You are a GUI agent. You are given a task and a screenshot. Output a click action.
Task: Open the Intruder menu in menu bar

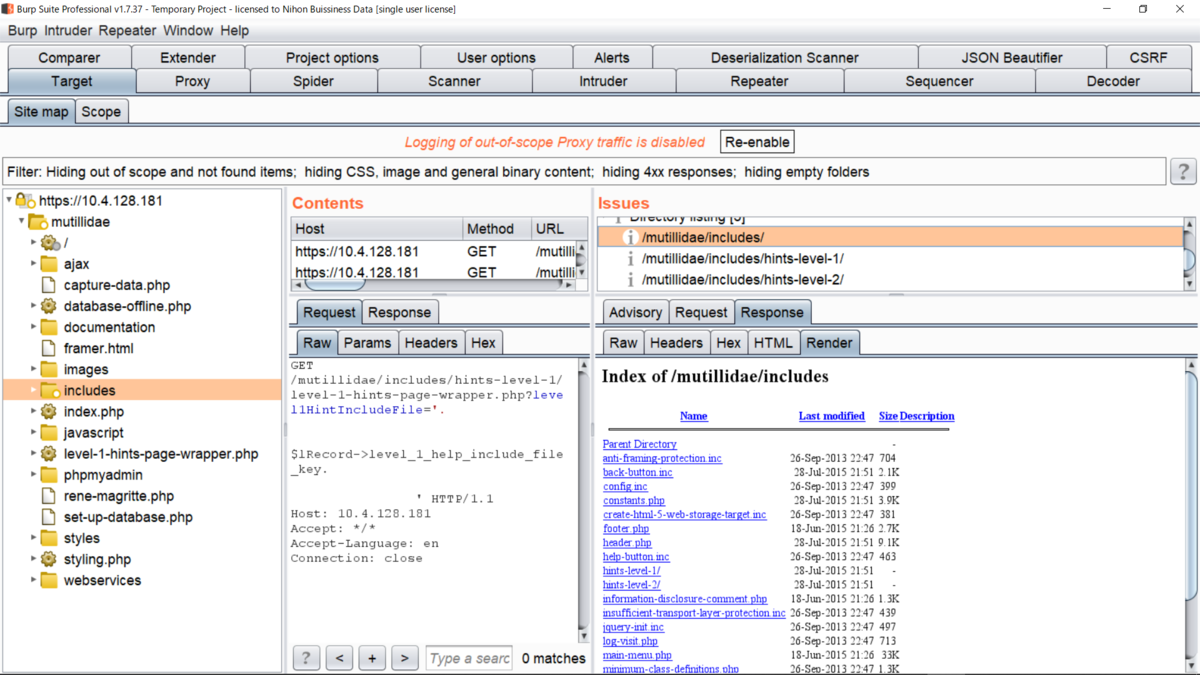click(x=68, y=31)
